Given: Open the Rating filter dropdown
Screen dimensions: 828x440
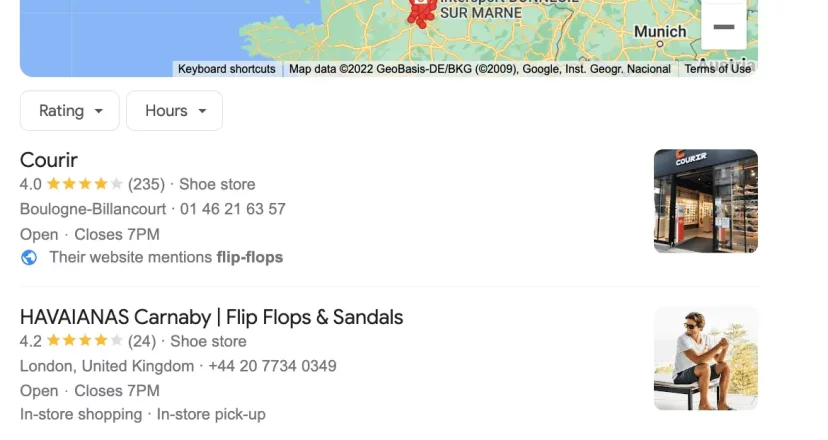Looking at the screenshot, I should pyautogui.click(x=70, y=110).
